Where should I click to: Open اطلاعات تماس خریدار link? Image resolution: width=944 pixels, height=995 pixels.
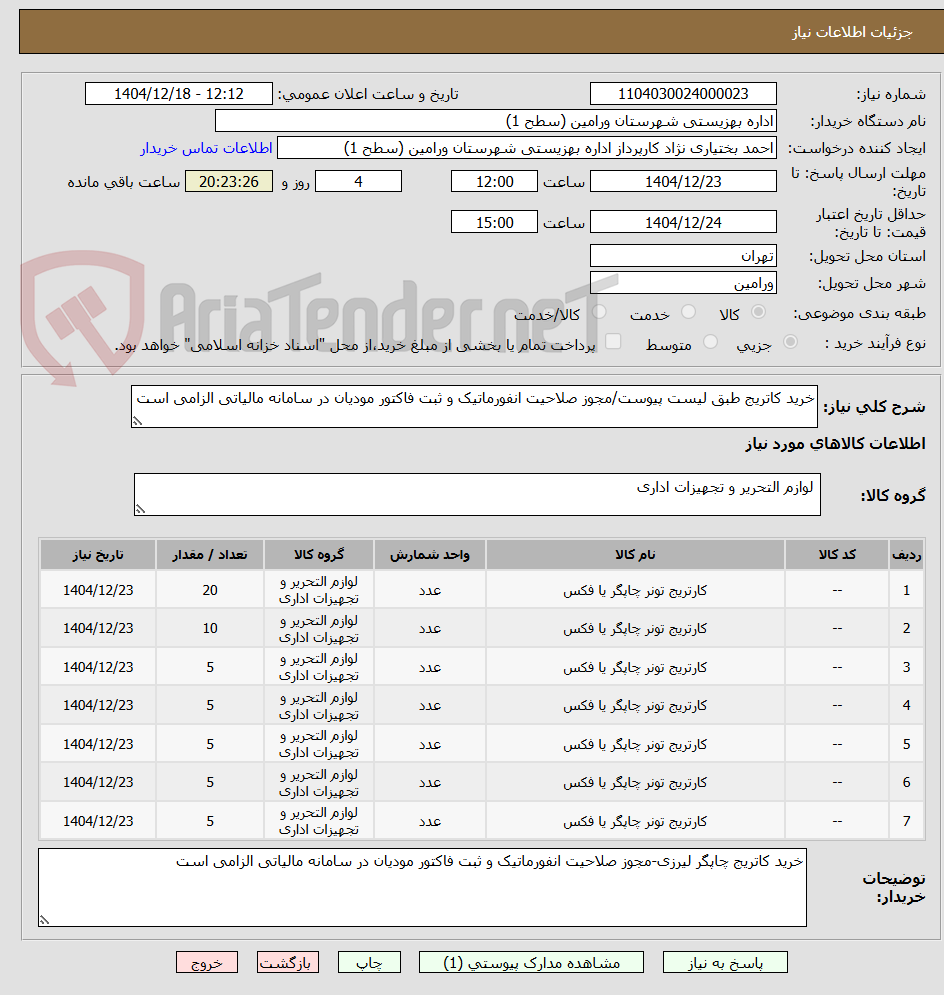(x=206, y=148)
